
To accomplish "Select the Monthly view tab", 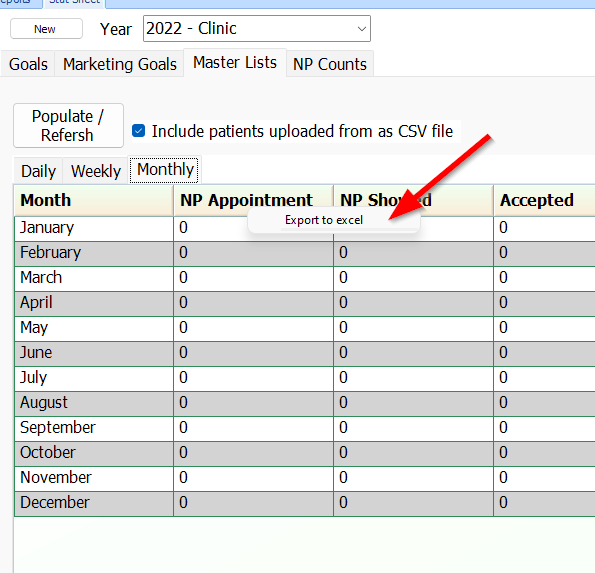I will click(x=165, y=170).
